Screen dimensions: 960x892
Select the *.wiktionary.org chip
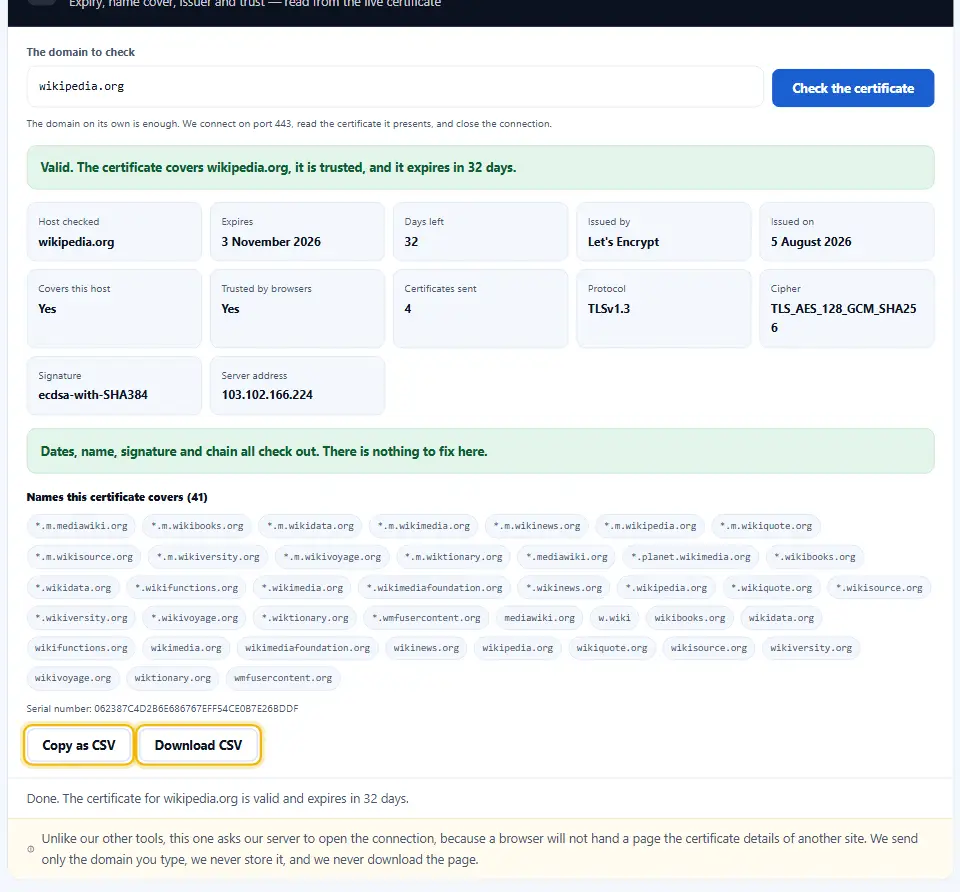[x=305, y=618]
